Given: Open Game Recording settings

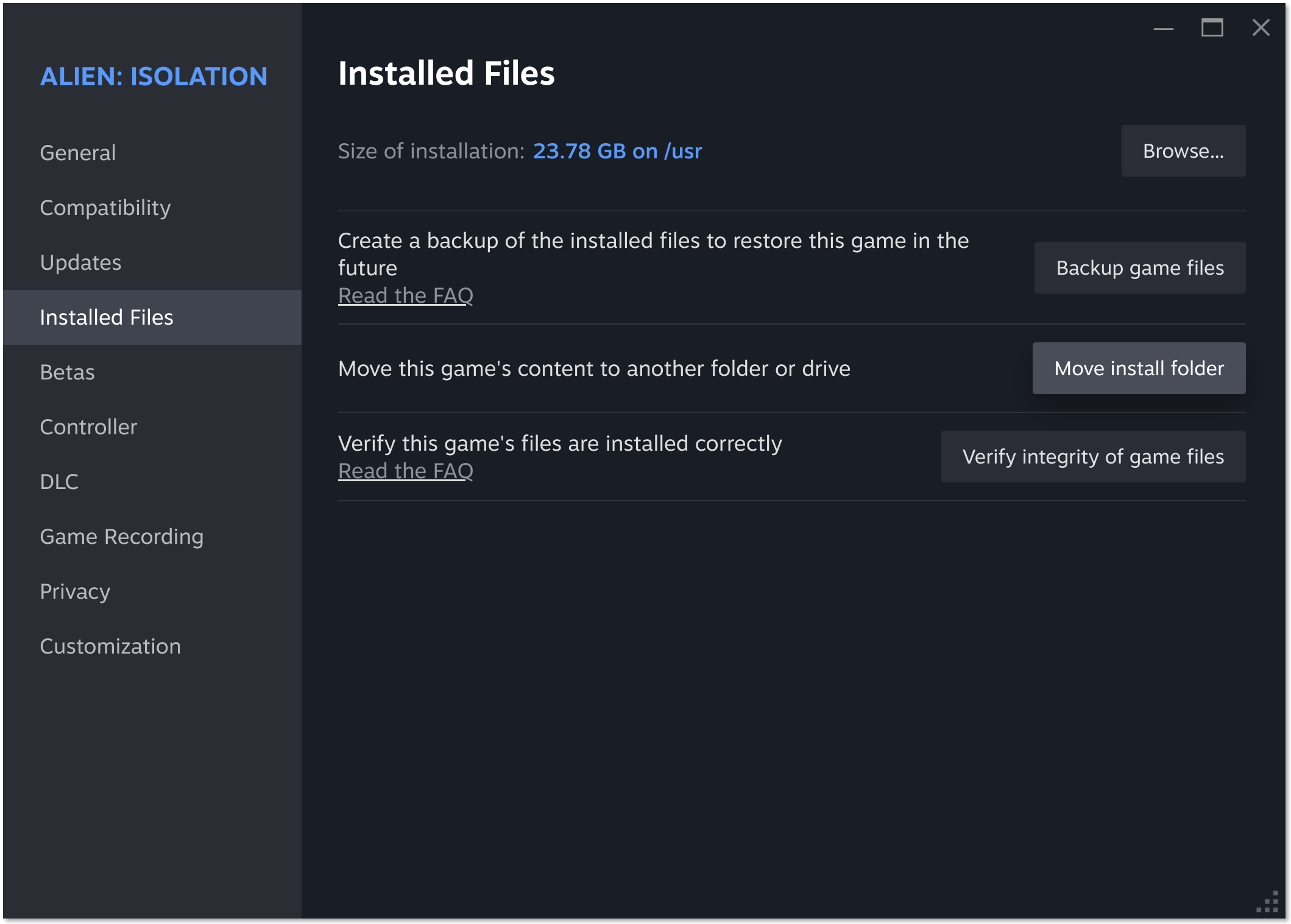Looking at the screenshot, I should click(x=122, y=537).
